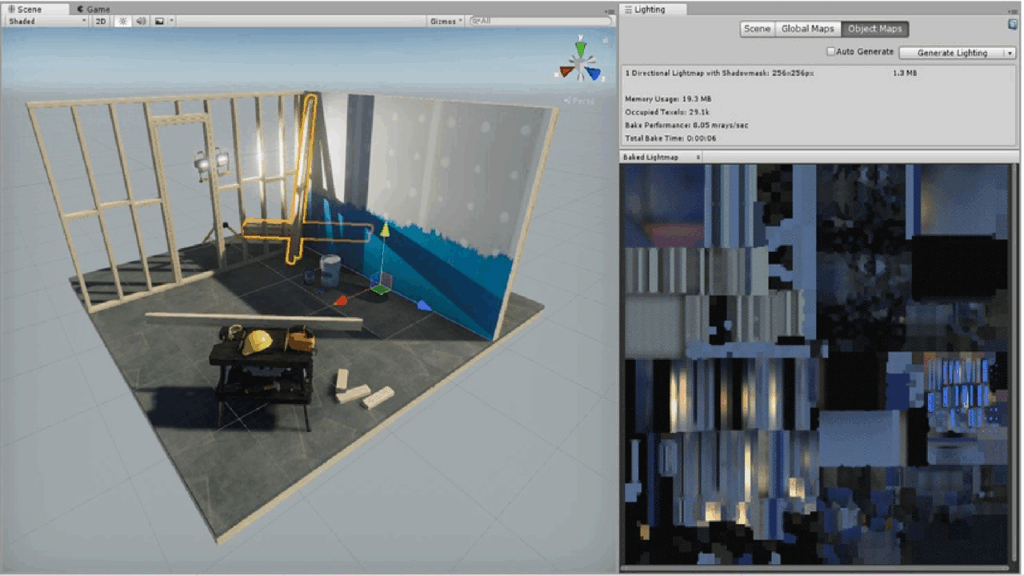Toggle scene lighting sun icon
This screenshot has height=576, width=1024.
123,20
